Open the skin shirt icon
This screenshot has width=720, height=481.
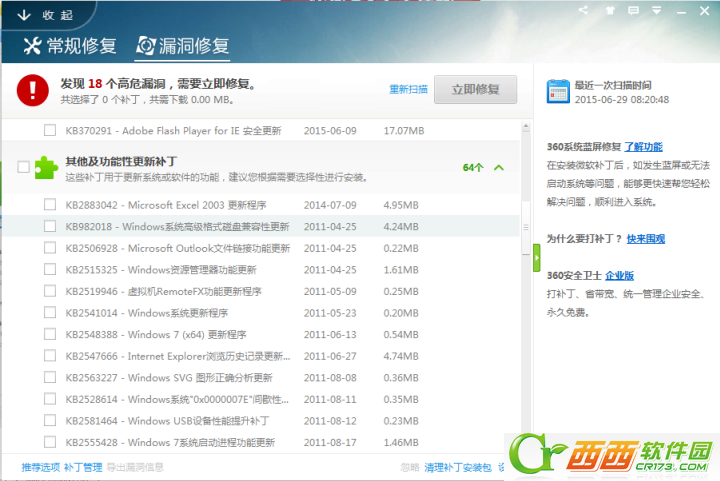click(610, 10)
